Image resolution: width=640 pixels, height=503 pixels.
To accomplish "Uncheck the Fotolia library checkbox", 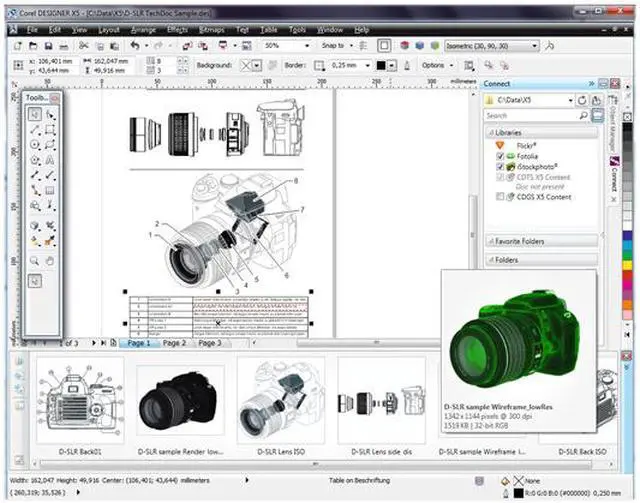I will (x=502, y=157).
